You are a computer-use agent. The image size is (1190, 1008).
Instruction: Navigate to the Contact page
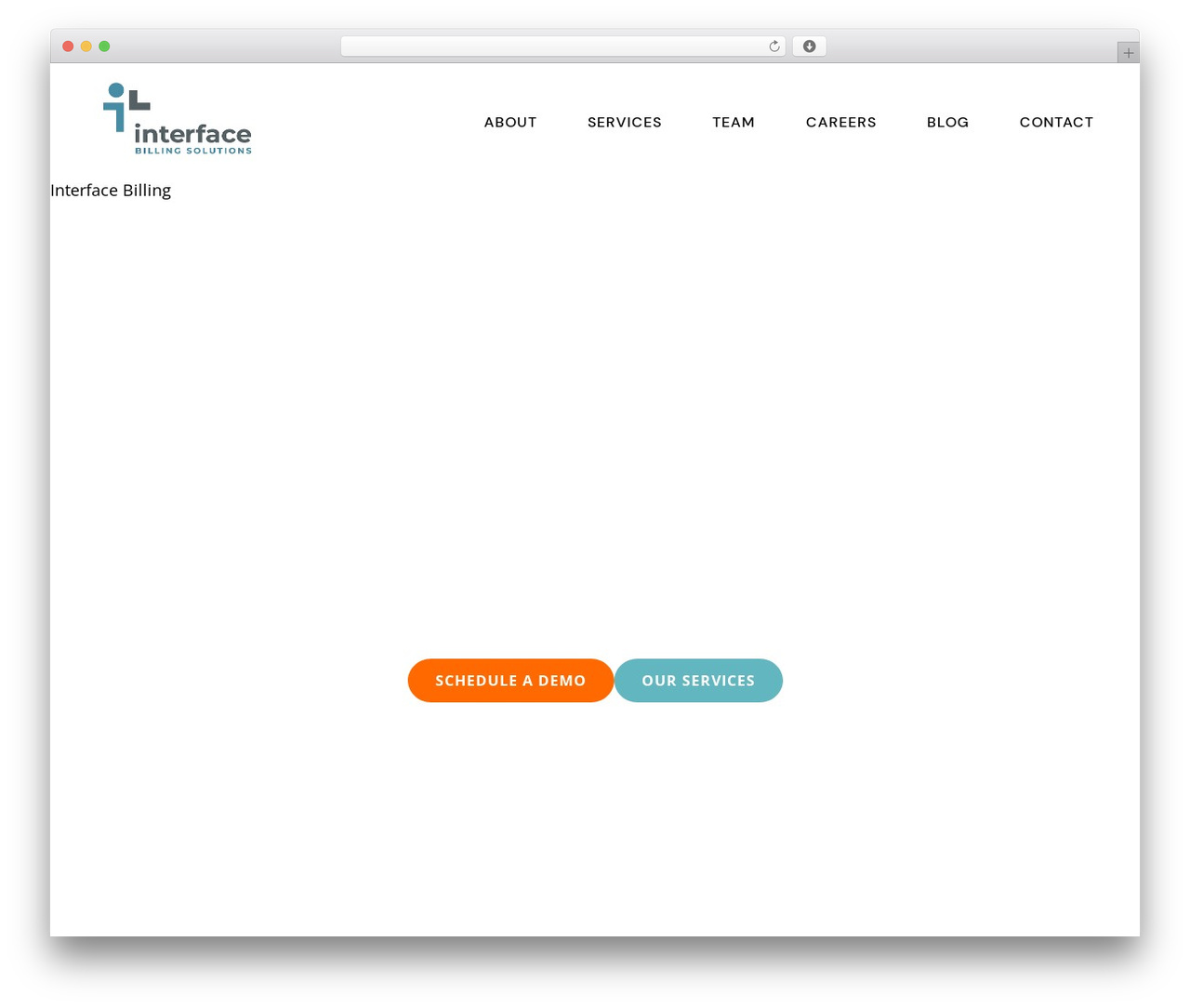point(1056,122)
